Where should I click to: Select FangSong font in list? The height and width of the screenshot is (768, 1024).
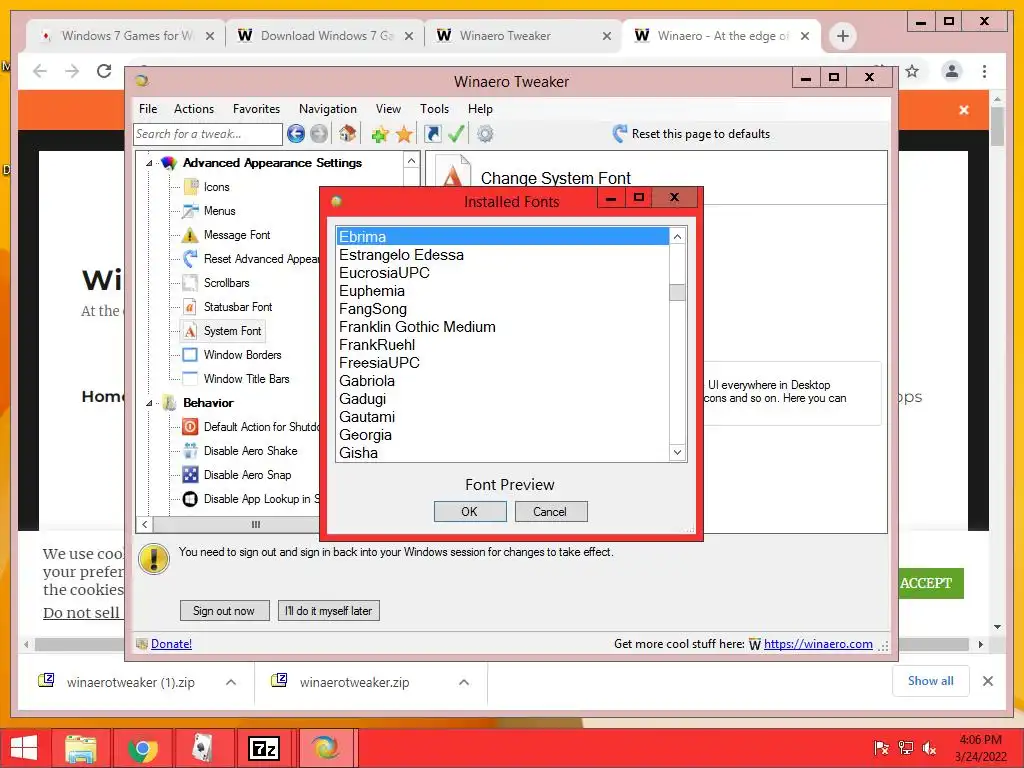502,309
